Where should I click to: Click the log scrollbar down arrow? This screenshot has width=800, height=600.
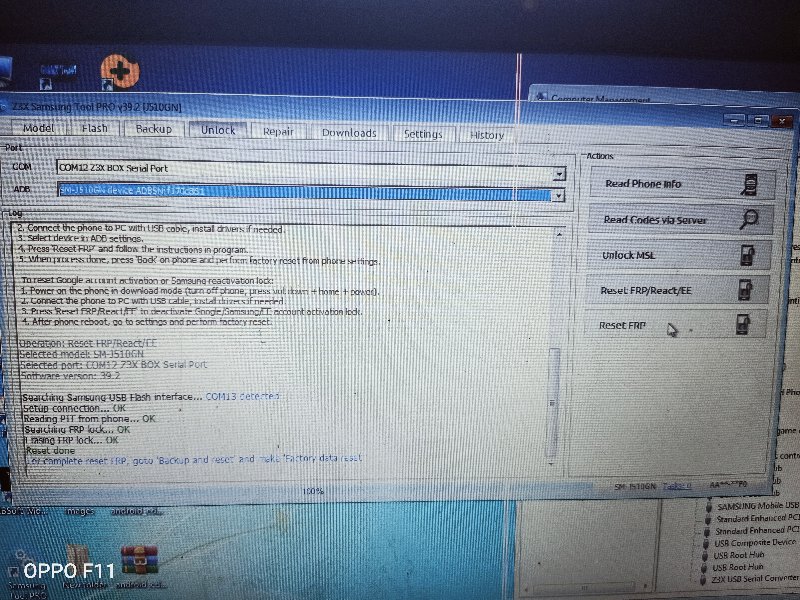point(552,463)
